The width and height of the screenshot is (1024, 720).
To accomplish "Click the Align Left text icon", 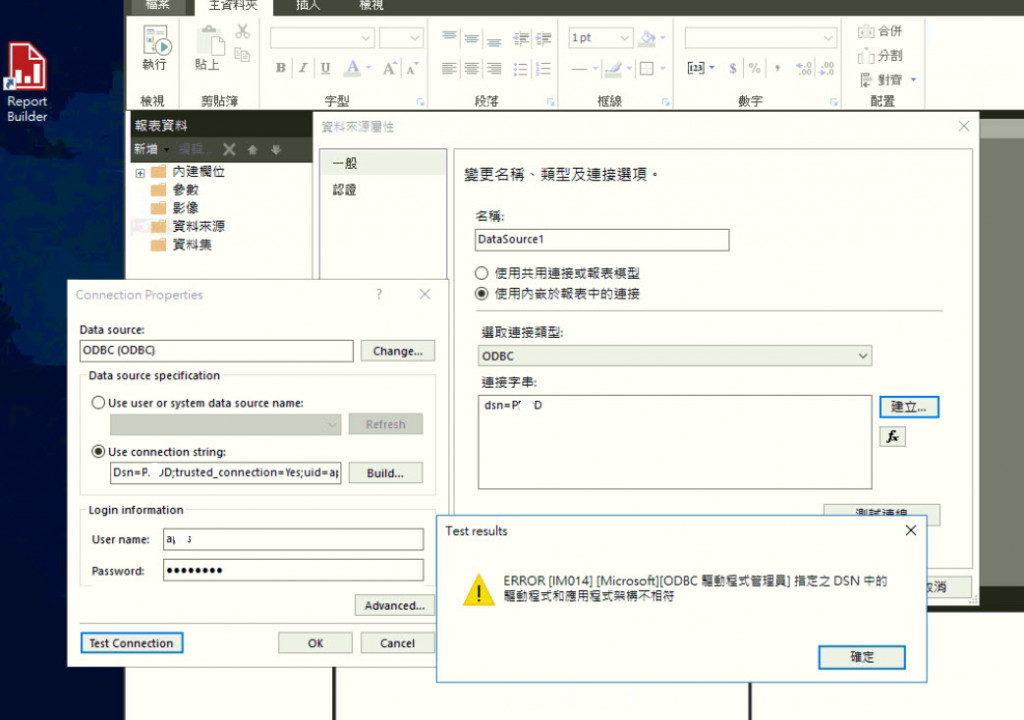I will tap(449, 69).
